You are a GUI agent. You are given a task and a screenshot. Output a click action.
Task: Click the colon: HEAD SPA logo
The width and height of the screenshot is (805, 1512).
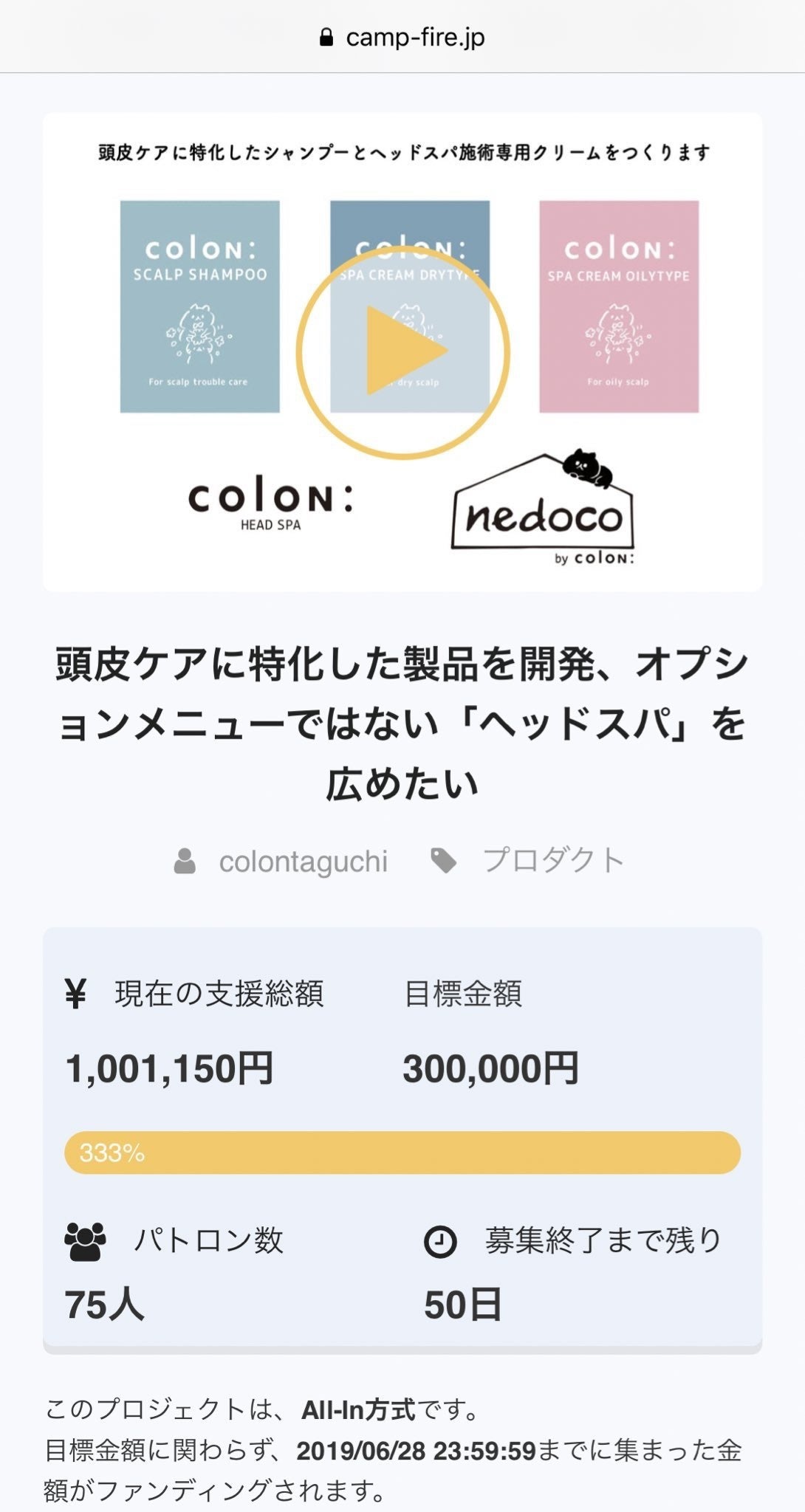click(x=270, y=506)
